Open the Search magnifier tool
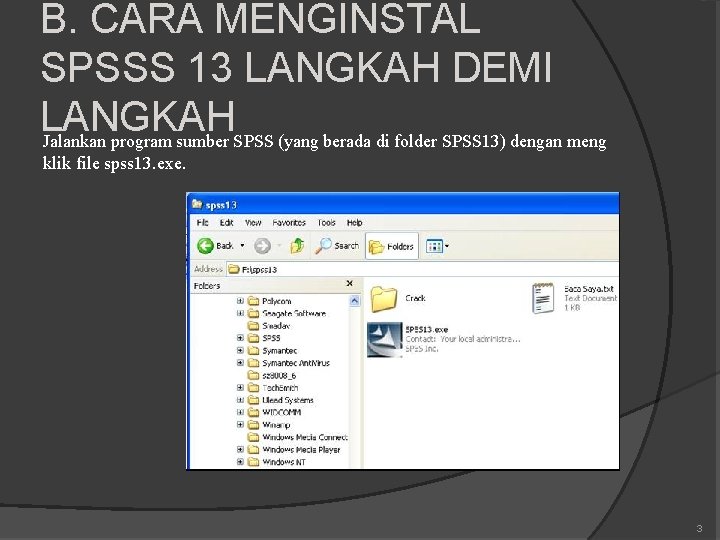 337,246
